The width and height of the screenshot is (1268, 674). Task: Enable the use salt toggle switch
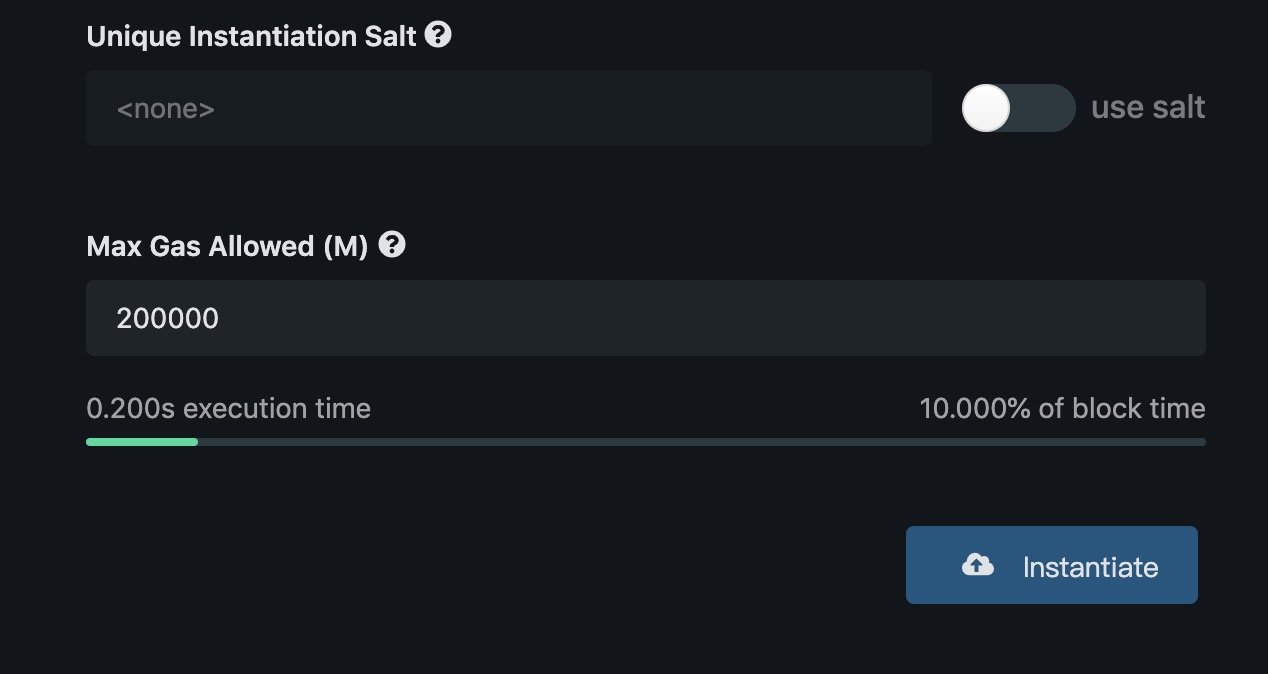pyautogui.click(x=1017, y=108)
